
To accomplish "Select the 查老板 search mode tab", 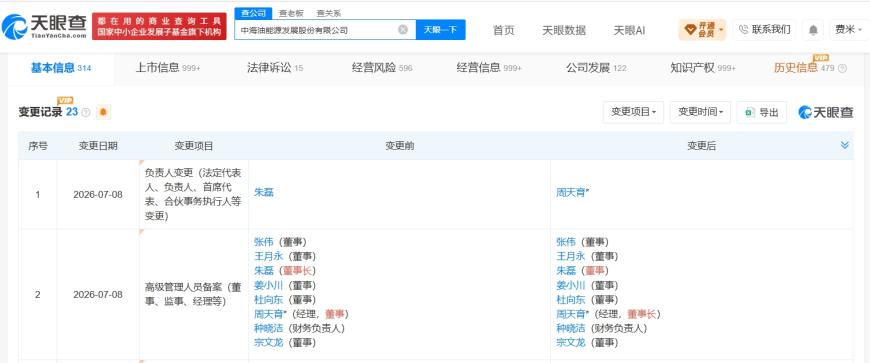I will [291, 13].
